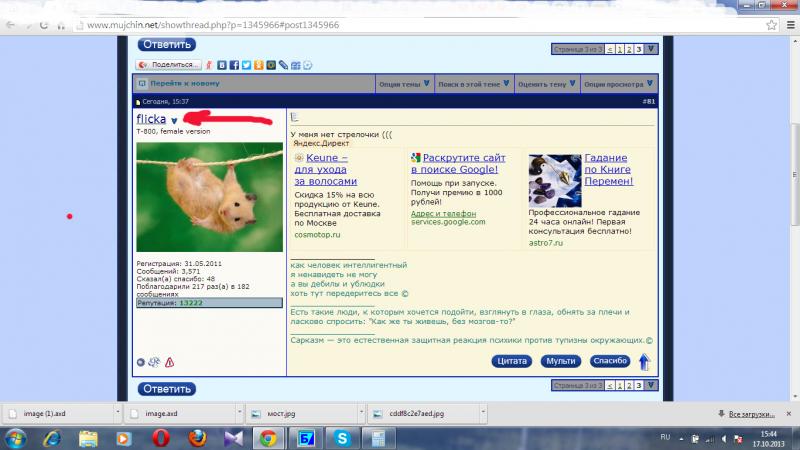Image resolution: width=800 pixels, height=450 pixels.
Task: Click the Цитата quote button
Action: (512, 361)
